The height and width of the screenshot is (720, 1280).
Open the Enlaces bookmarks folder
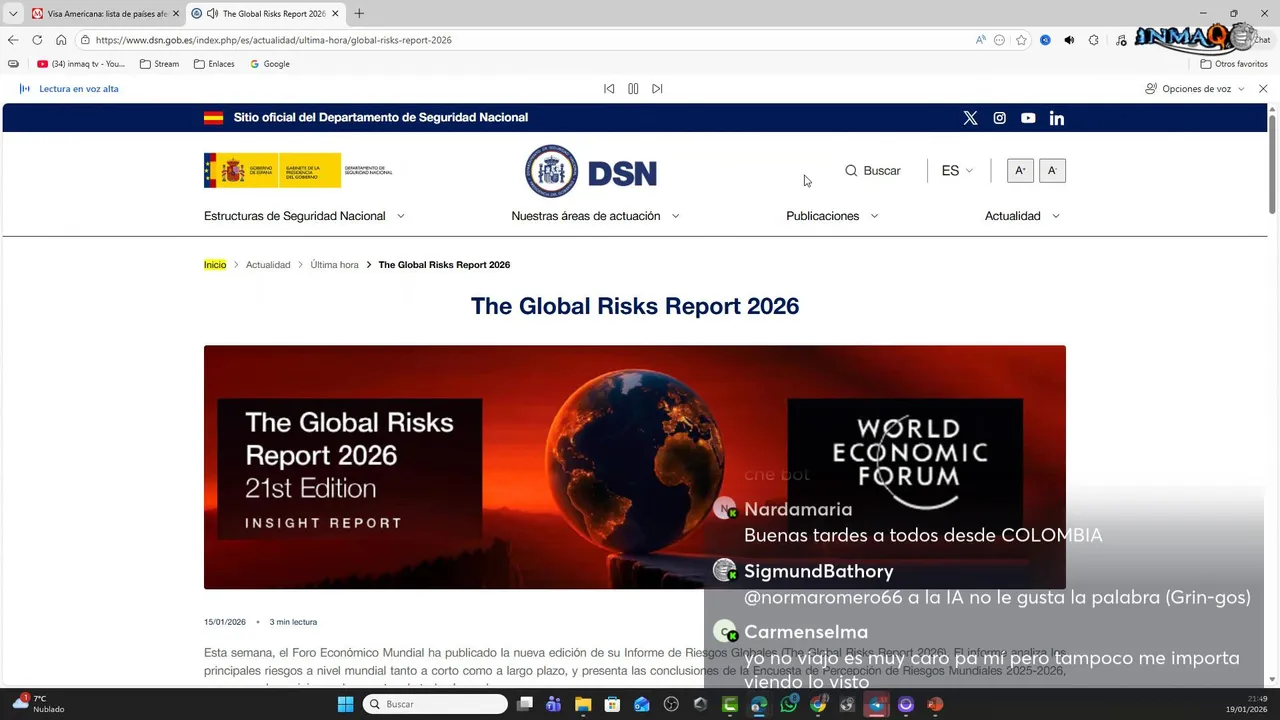[x=214, y=64]
